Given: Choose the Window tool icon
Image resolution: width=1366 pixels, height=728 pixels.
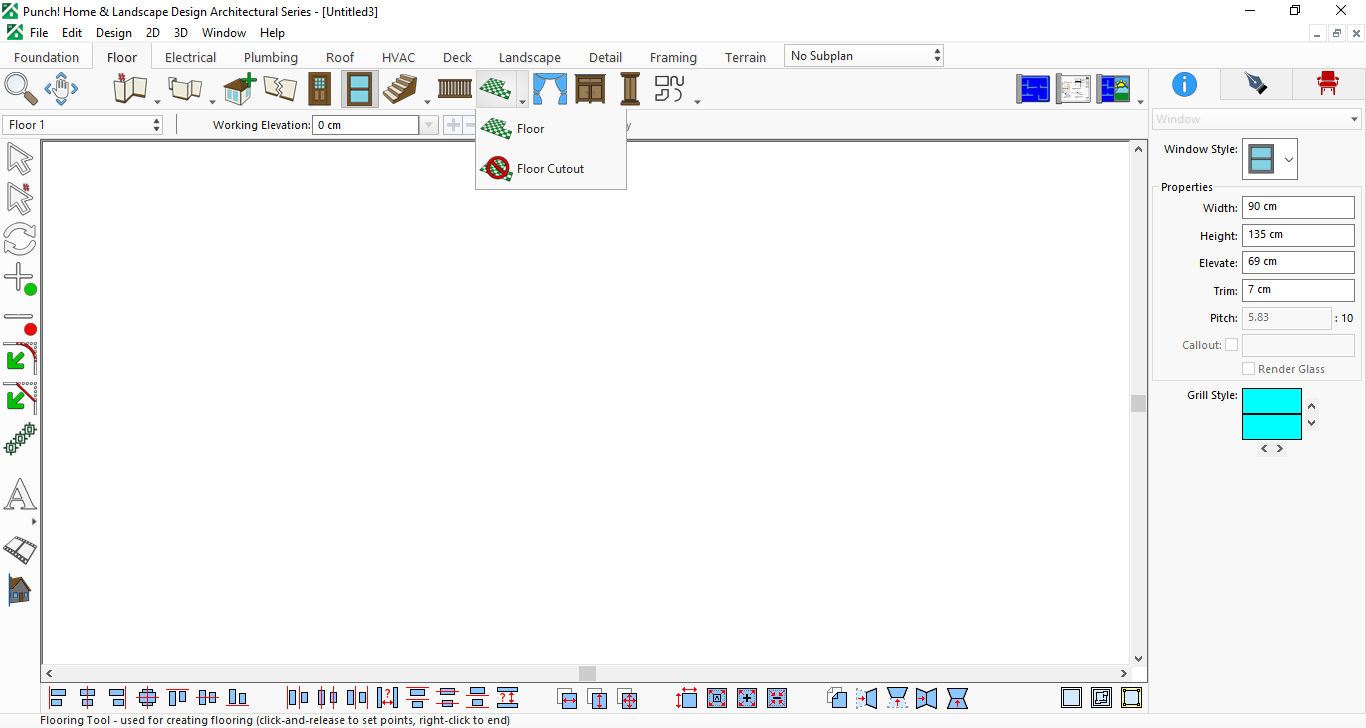Looking at the screenshot, I should [359, 89].
